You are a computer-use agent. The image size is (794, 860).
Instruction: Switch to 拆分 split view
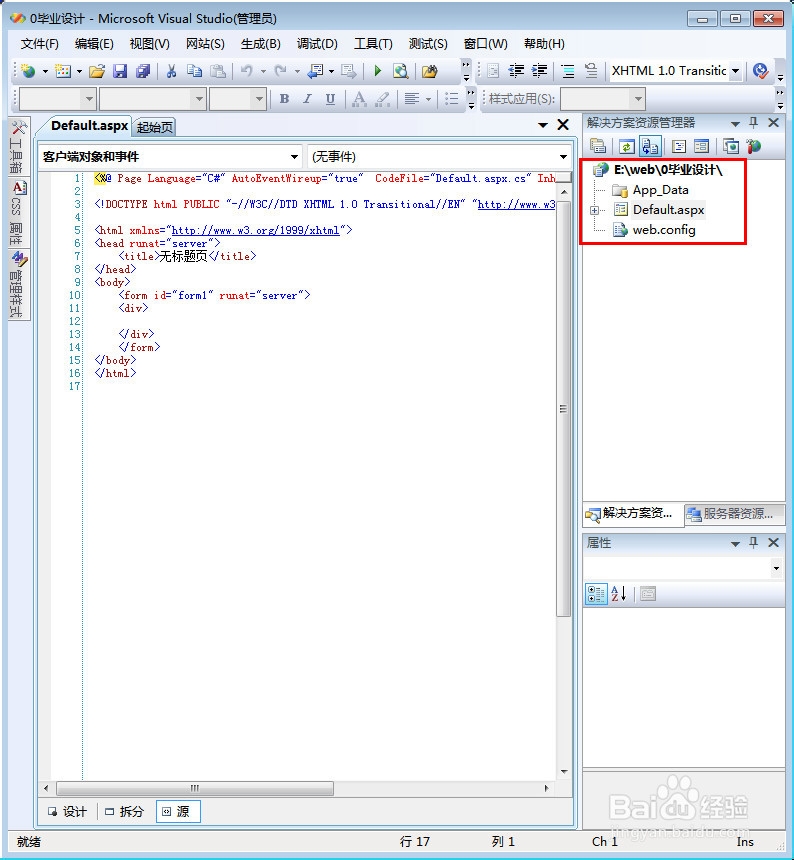click(124, 811)
